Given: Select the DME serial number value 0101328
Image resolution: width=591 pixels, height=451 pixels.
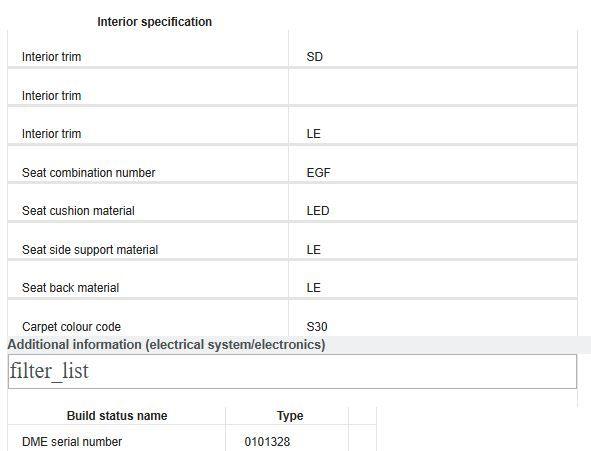Looking at the screenshot, I should pyautogui.click(x=267, y=442).
